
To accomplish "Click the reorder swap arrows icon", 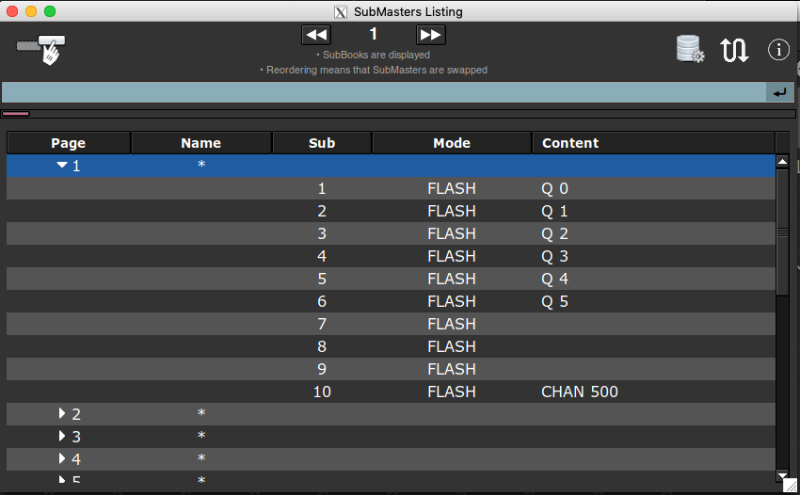I will point(735,50).
